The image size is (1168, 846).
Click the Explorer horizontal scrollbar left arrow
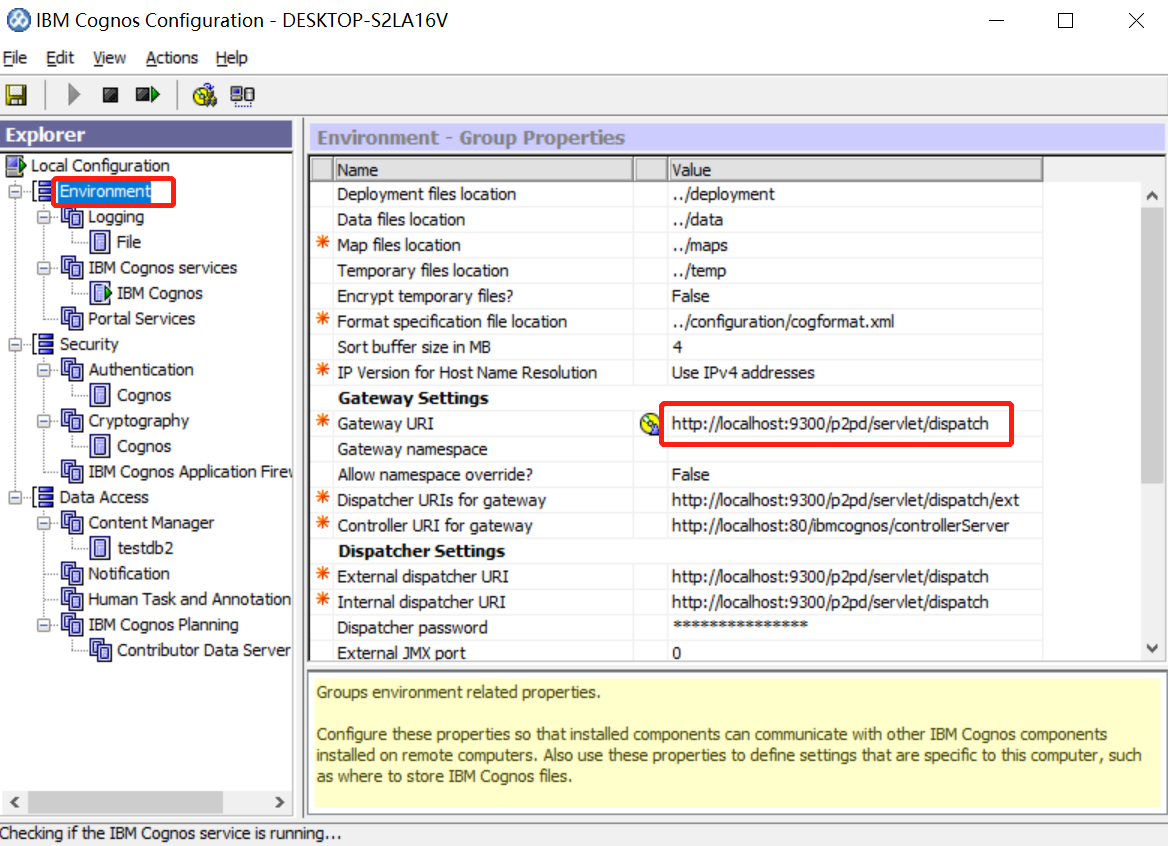coord(14,802)
